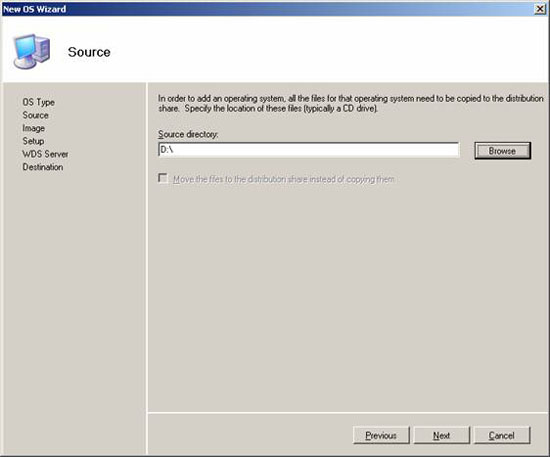
Task: Click the computer icon in wizard header
Action: pos(31,51)
